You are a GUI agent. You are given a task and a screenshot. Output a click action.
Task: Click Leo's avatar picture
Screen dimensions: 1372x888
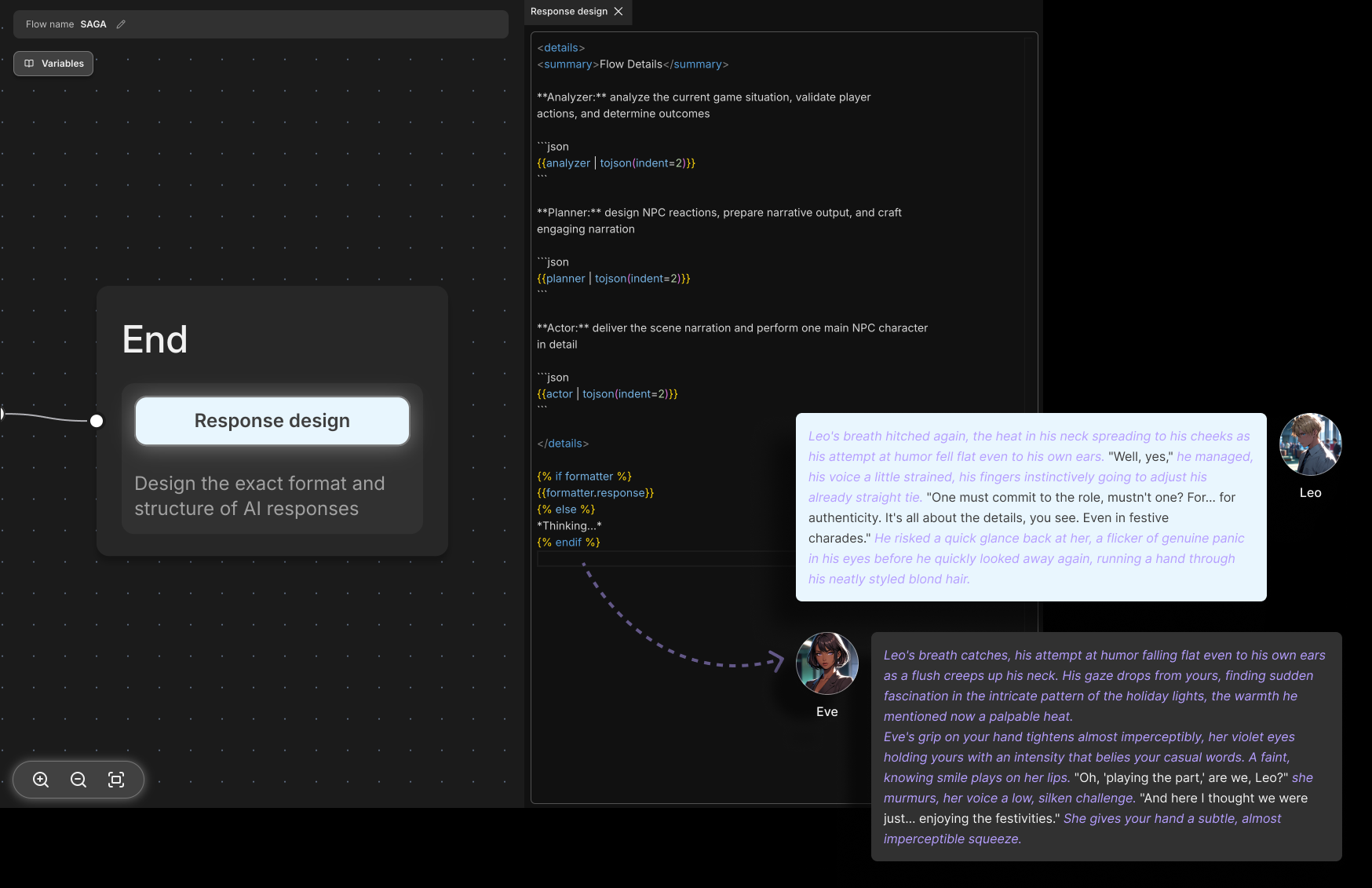[x=1311, y=444]
